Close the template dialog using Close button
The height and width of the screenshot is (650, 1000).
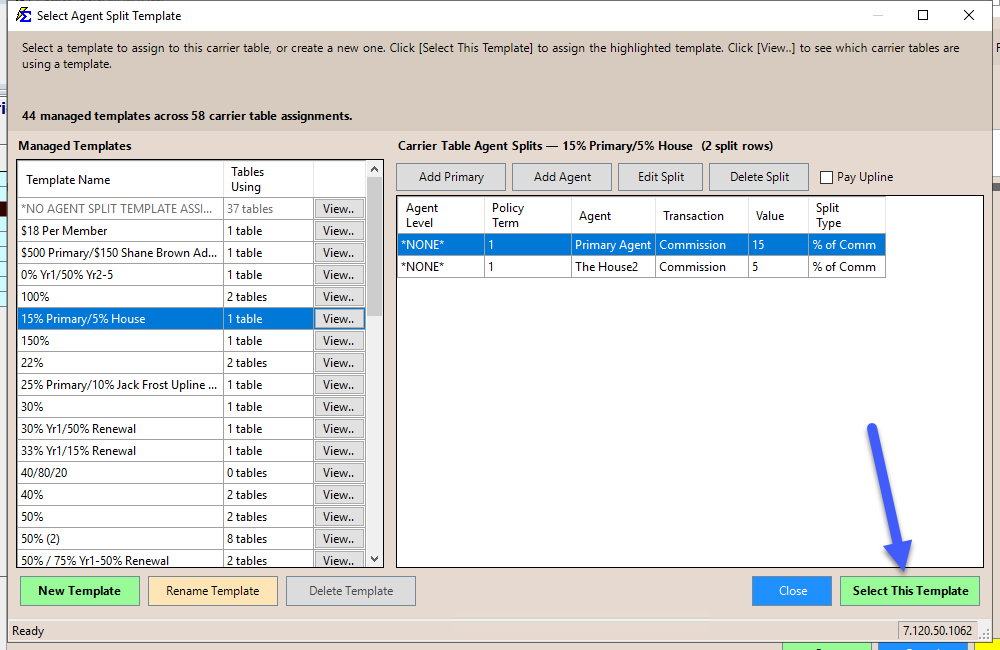(792, 591)
